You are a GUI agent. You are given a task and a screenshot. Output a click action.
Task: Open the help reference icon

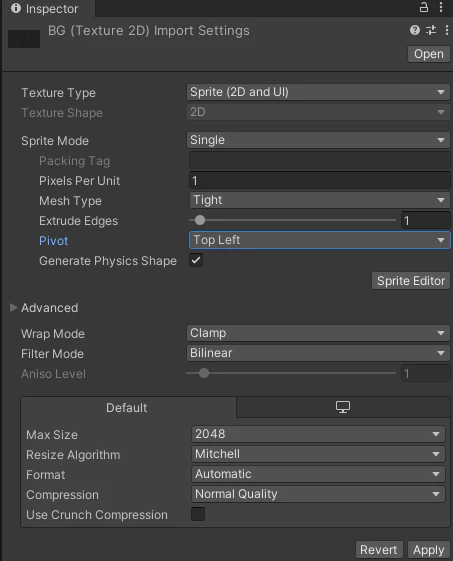click(415, 30)
